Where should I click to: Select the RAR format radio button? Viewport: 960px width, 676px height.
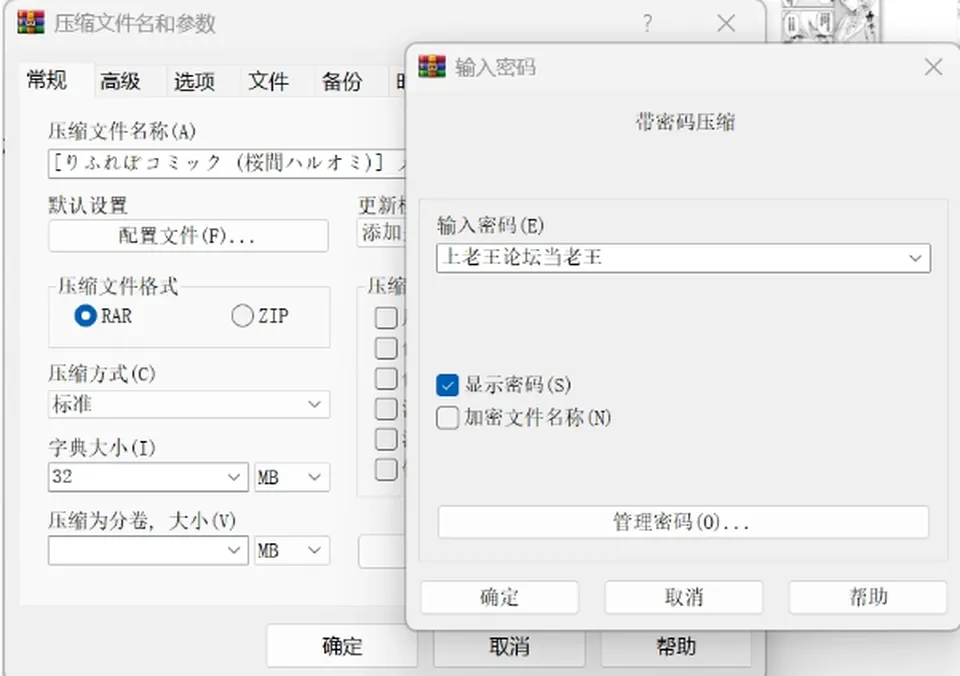tap(86, 316)
